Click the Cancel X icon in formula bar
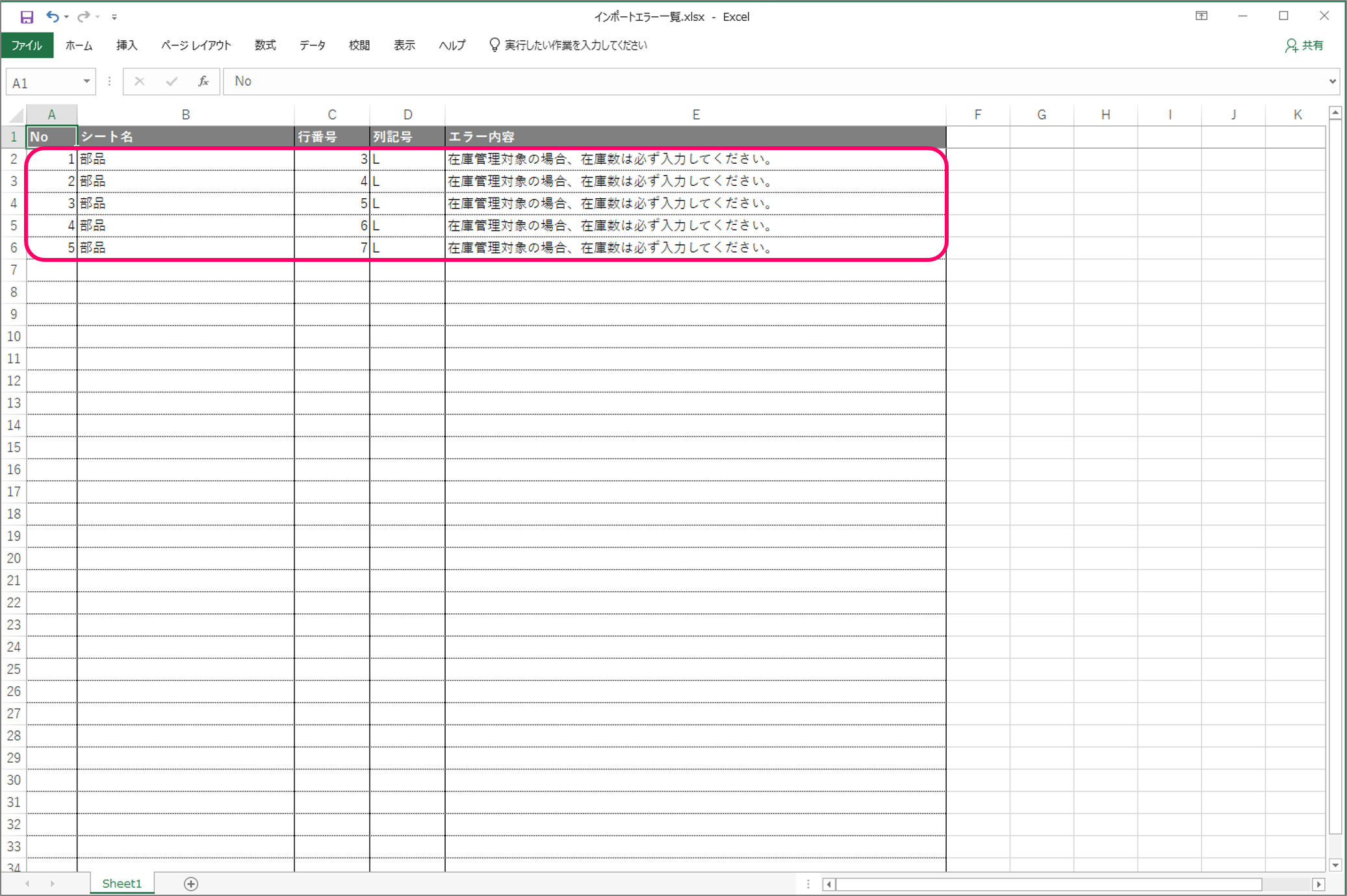This screenshot has width=1347, height=896. click(139, 81)
